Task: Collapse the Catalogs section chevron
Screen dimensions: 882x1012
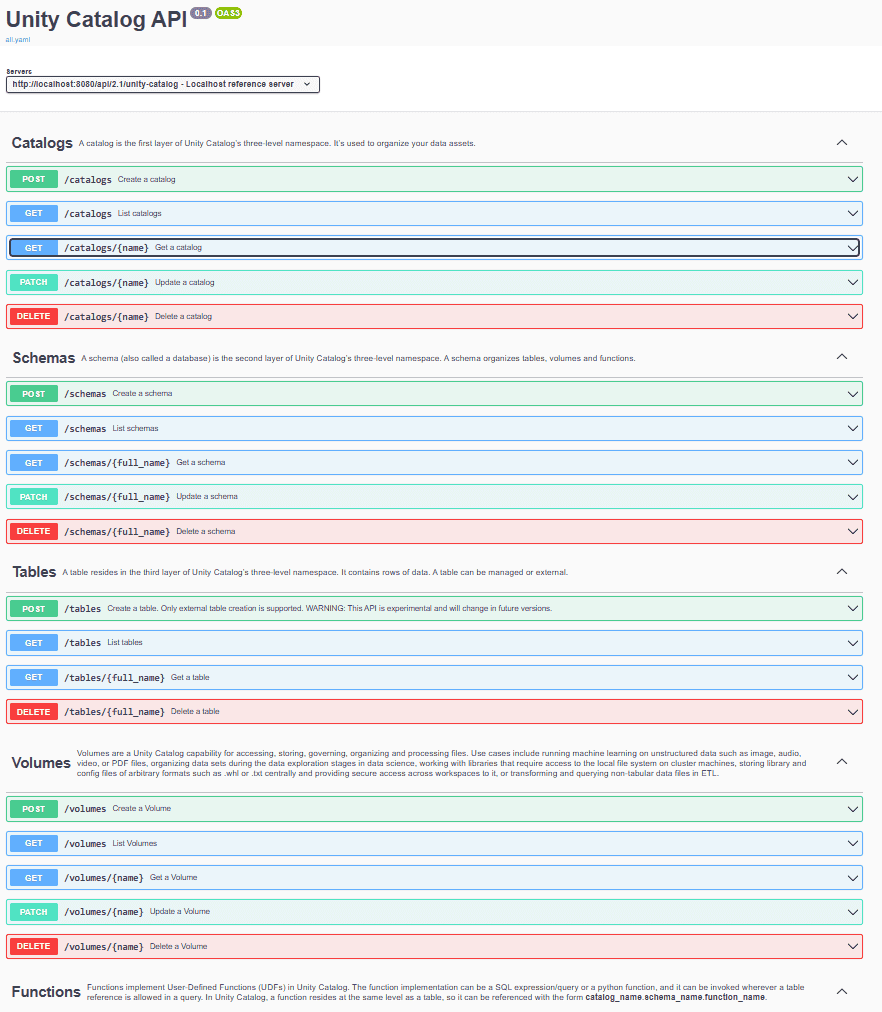Action: [x=841, y=143]
